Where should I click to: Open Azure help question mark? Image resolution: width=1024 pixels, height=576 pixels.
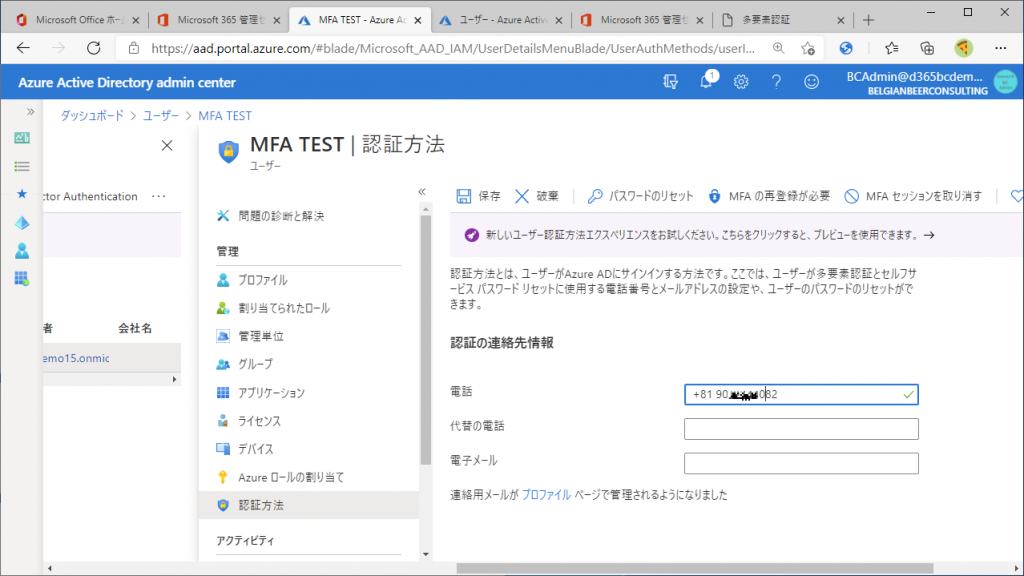(x=776, y=82)
